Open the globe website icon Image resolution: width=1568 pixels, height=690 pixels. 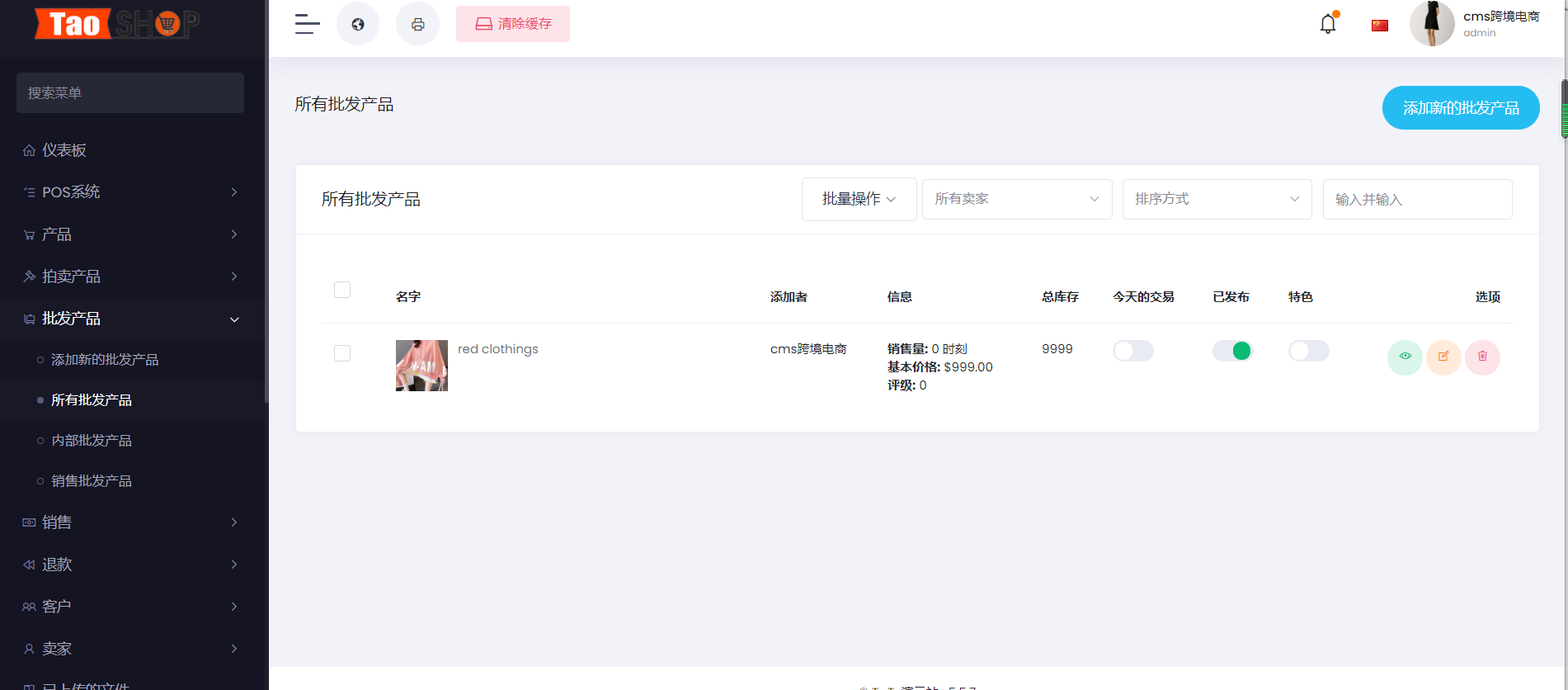point(358,24)
